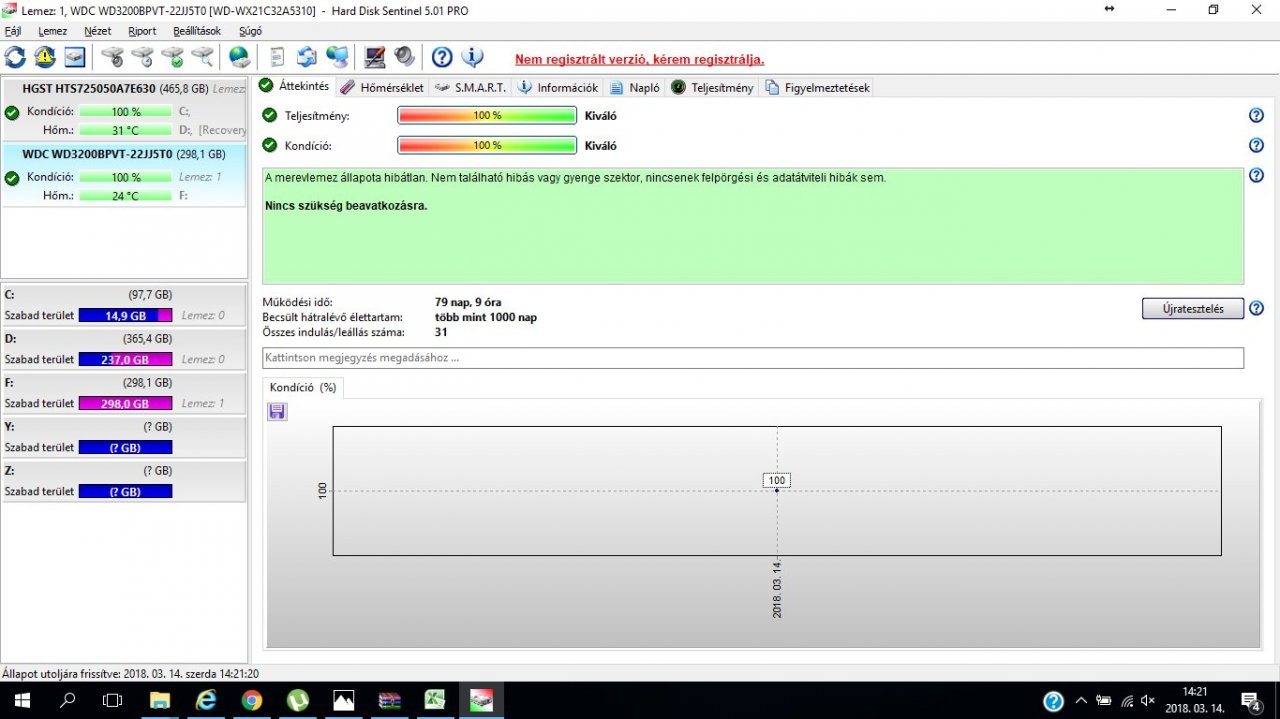Open File Explorer from taskbar

[x=160, y=701]
